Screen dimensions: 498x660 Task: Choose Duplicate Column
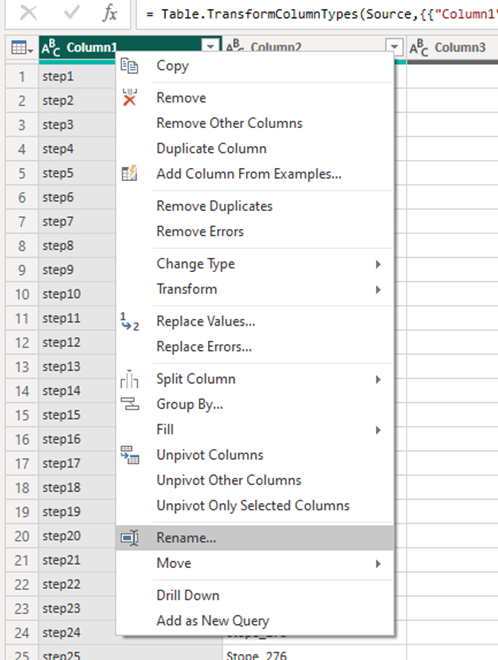click(x=211, y=149)
